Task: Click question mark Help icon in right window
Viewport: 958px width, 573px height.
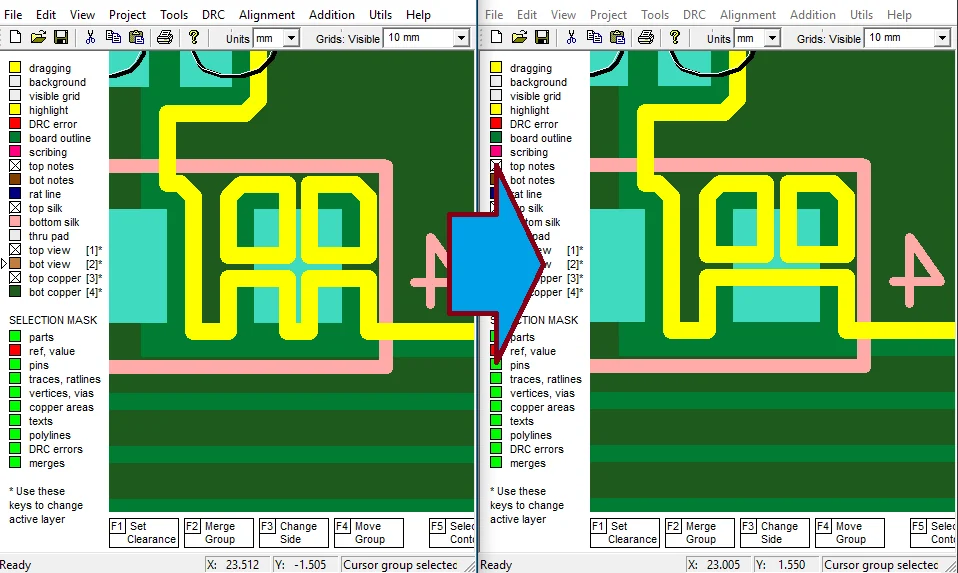Action: tap(675, 38)
